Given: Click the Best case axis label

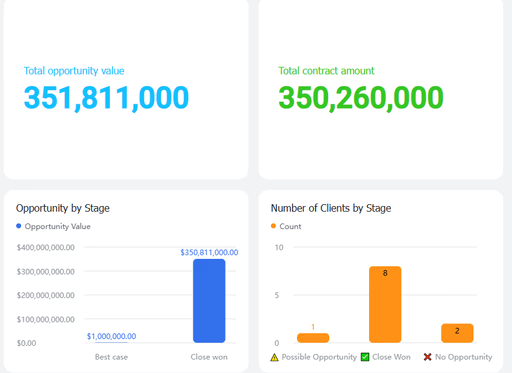Looking at the screenshot, I should [x=111, y=357].
